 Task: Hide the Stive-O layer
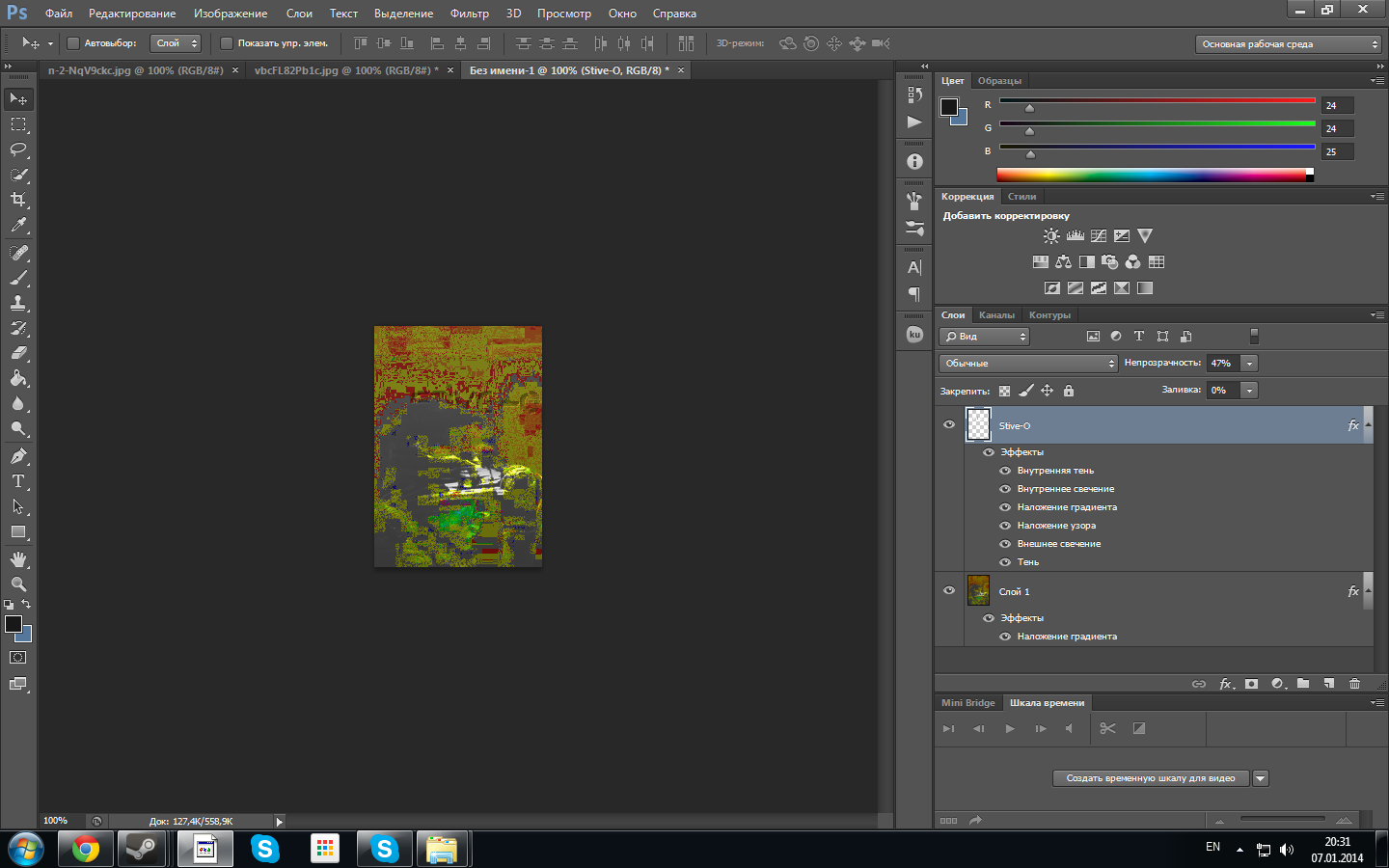pyautogui.click(x=949, y=424)
